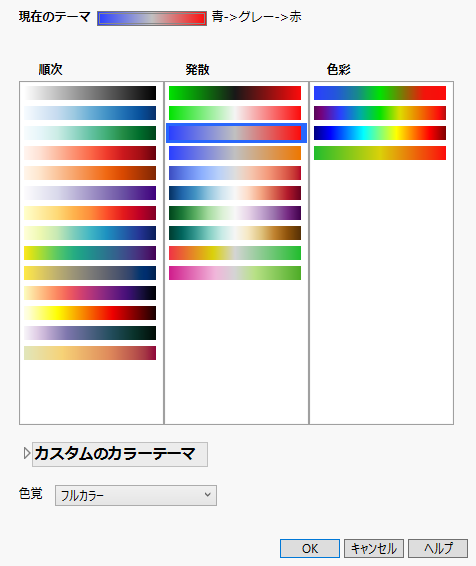Select the green-white-red diverging gradient
This screenshot has width=476, height=566.
click(x=235, y=113)
